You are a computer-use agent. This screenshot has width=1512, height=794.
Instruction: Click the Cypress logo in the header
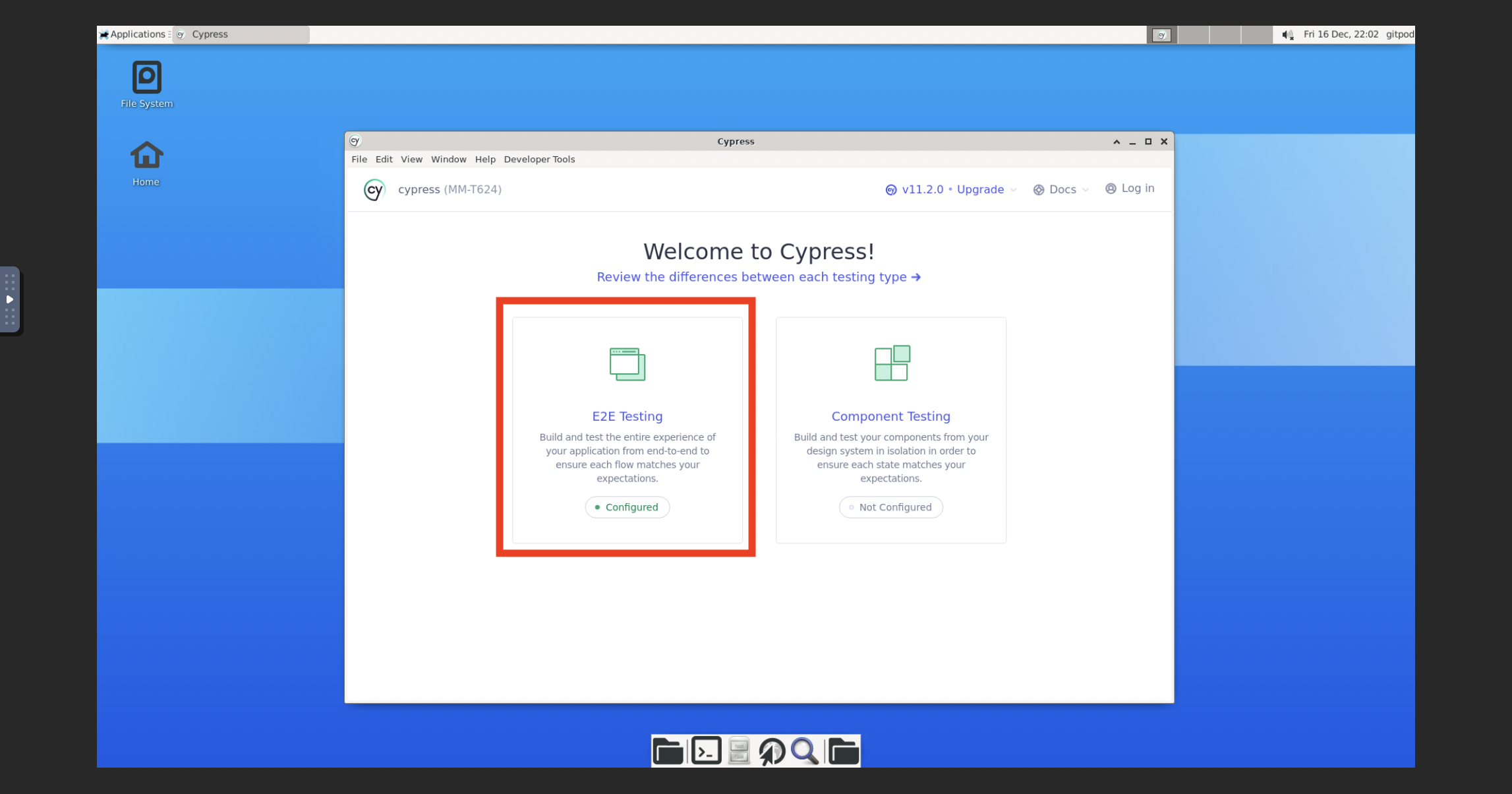click(x=374, y=189)
